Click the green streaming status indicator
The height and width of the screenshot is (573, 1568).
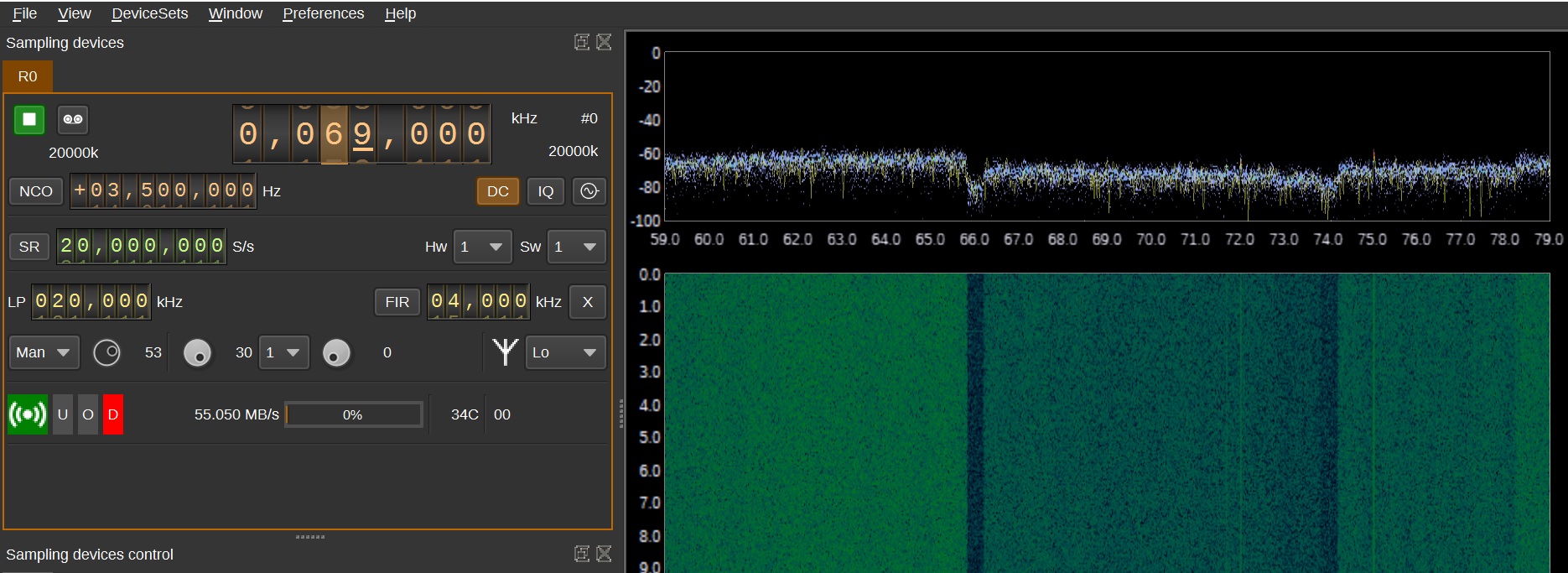[28, 414]
